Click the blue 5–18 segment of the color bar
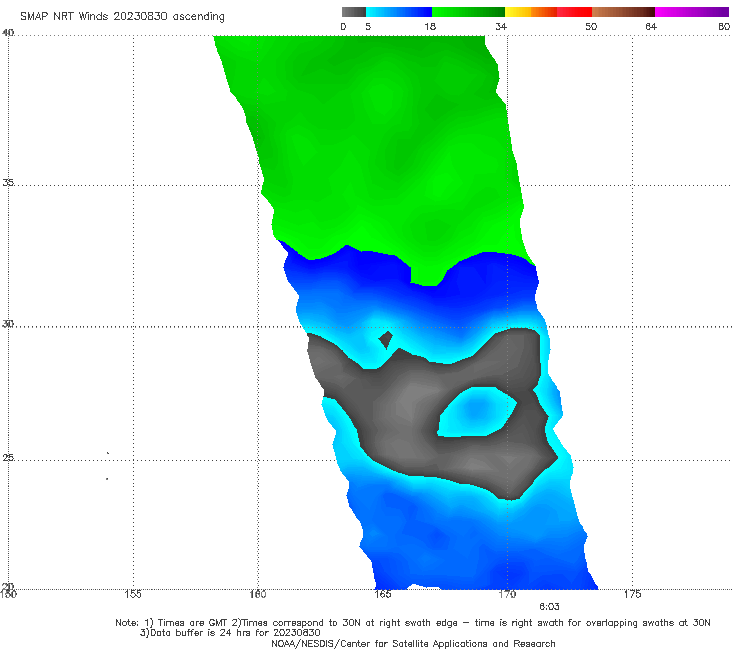740x650 pixels. click(x=399, y=12)
